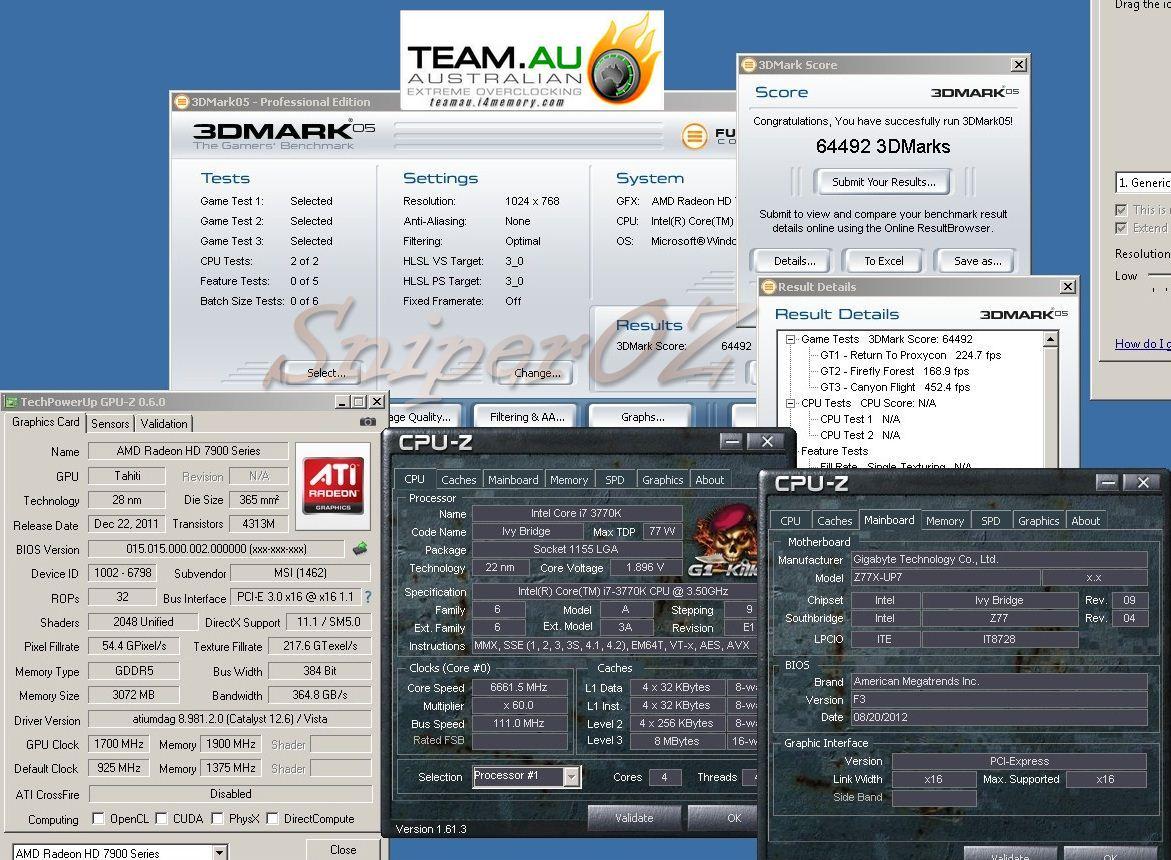Click the GPU Clock 1700 MHz field

pos(118,744)
